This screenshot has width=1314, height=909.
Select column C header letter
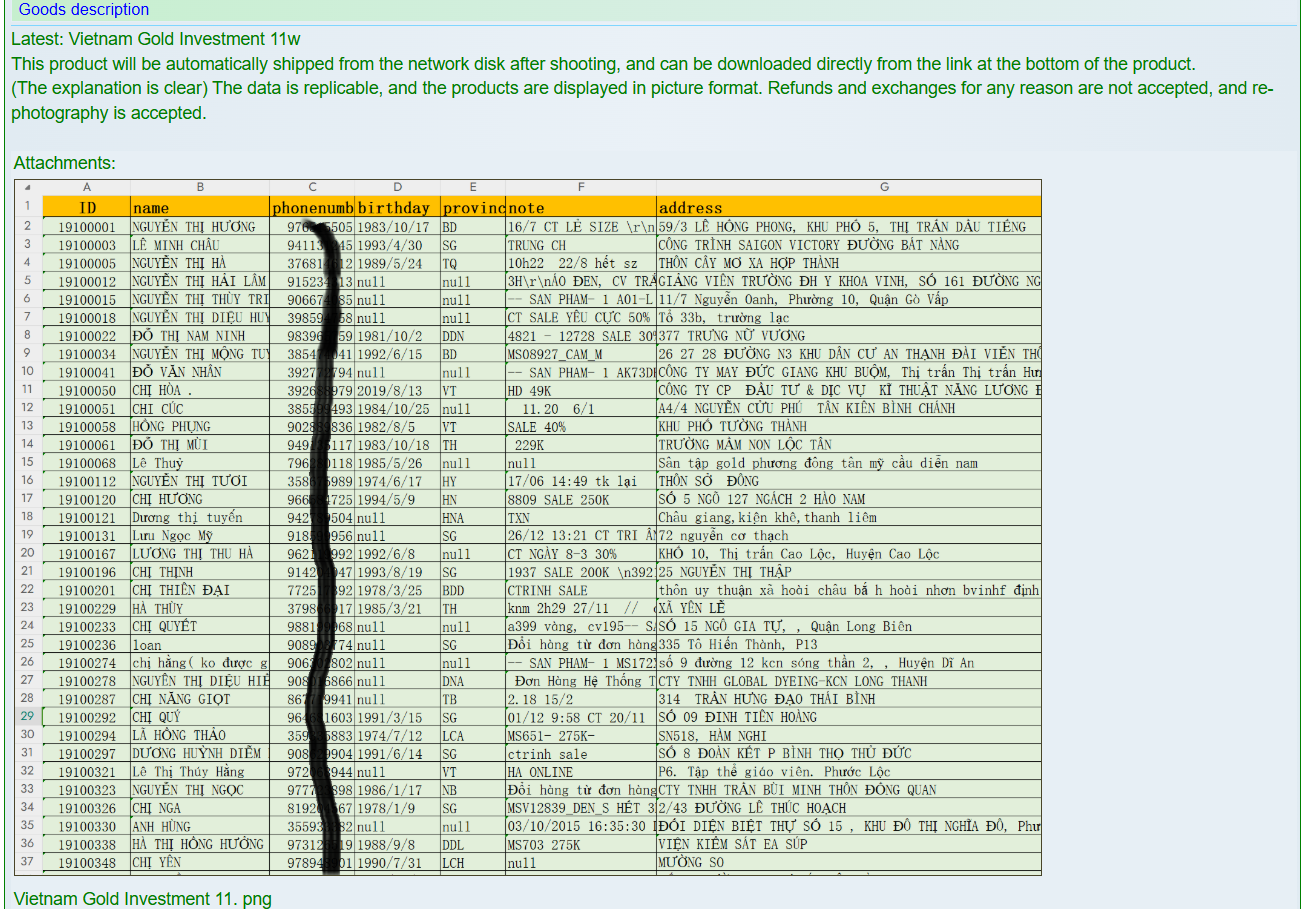(312, 187)
